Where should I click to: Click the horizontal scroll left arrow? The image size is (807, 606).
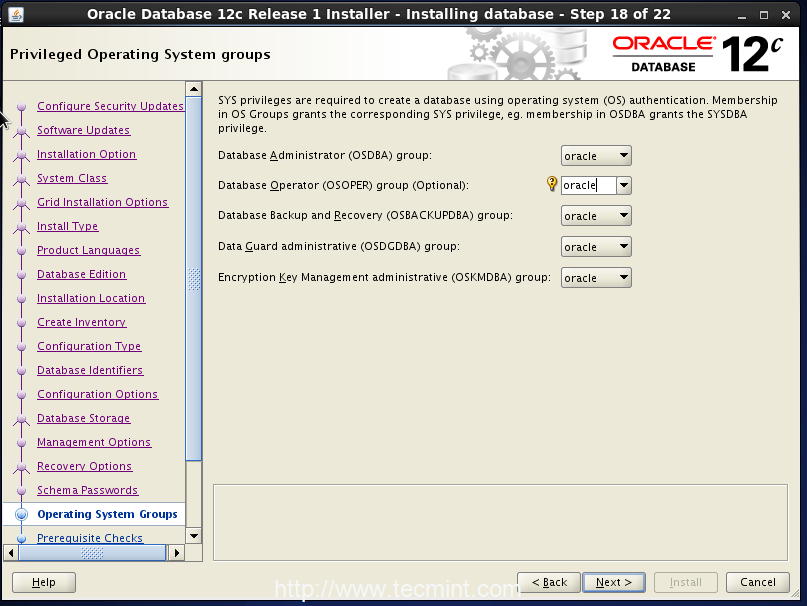[x=11, y=553]
